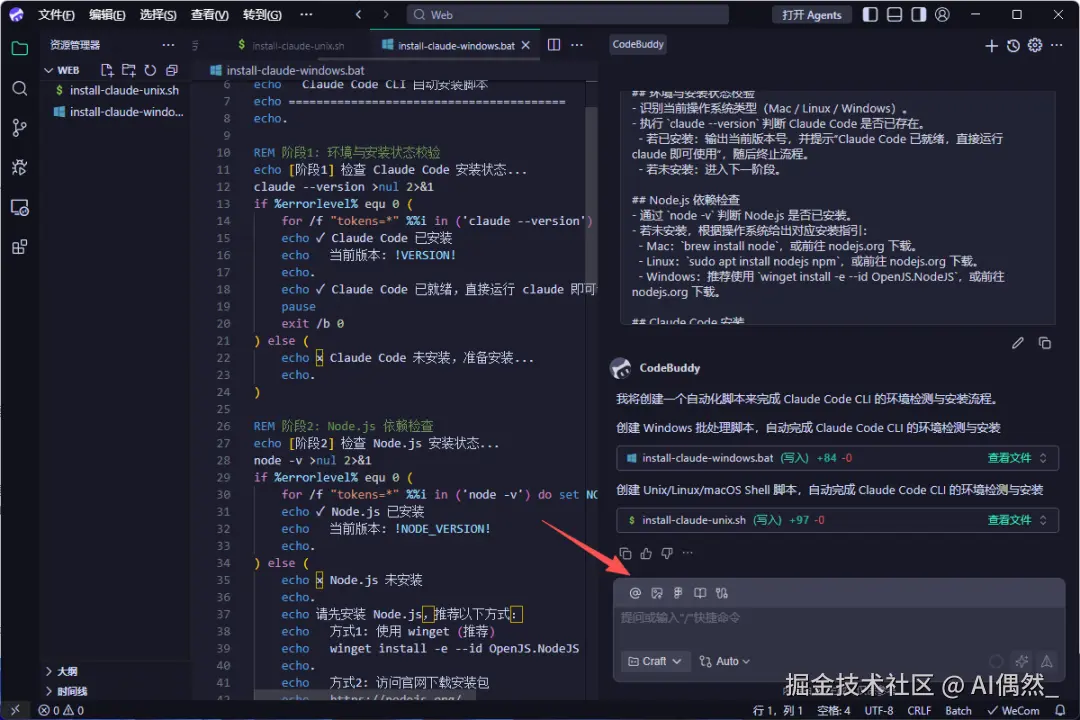Copy the prompt message above CodeBuddy reply
Screen dimensions: 1080x720
(1045, 343)
